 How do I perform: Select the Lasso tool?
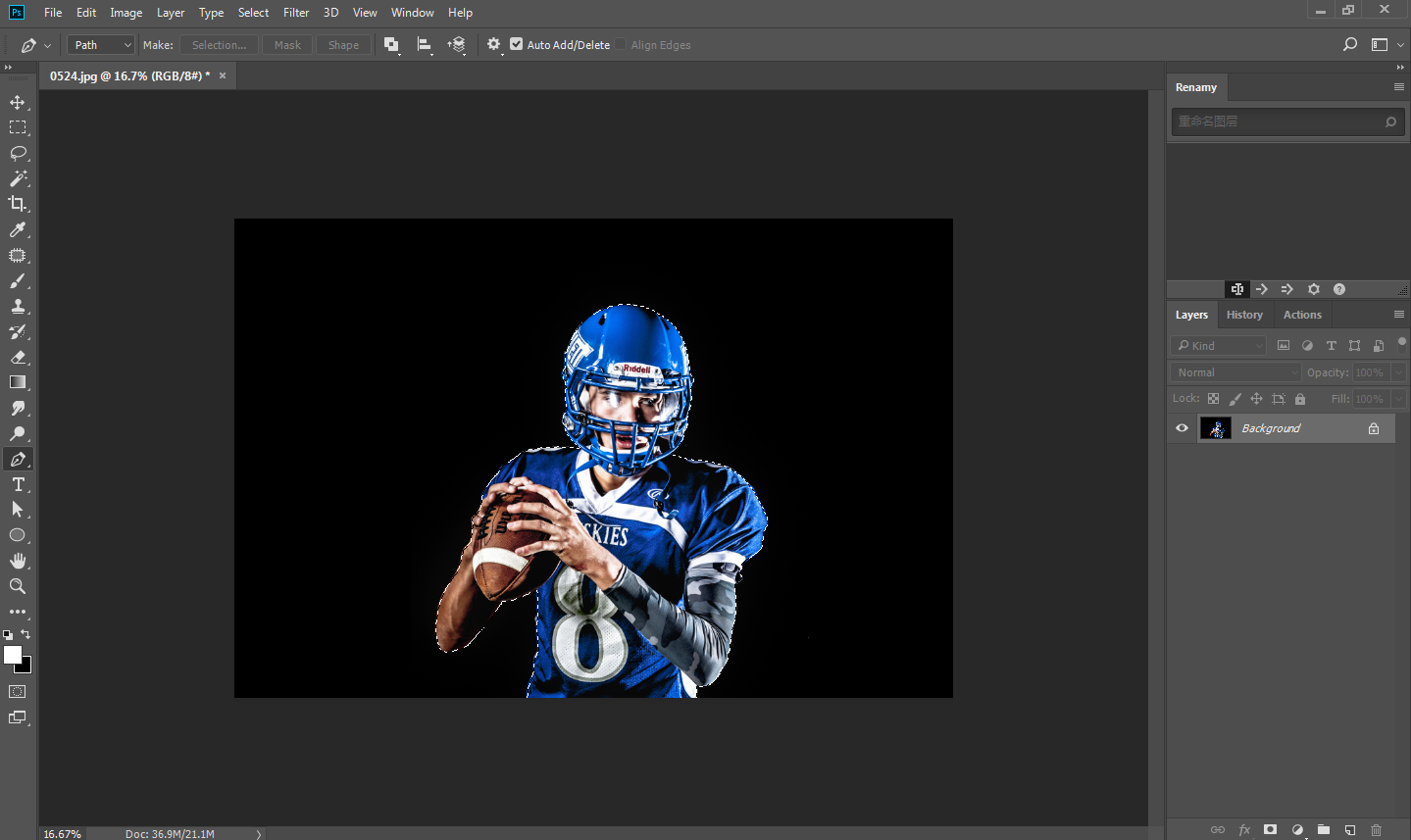tap(18, 153)
